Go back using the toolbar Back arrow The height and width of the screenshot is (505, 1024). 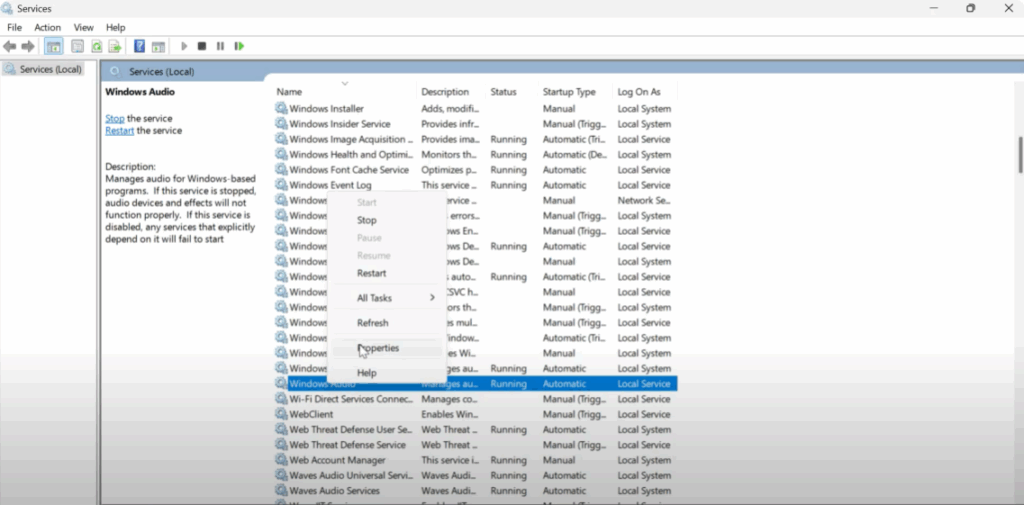point(9,46)
